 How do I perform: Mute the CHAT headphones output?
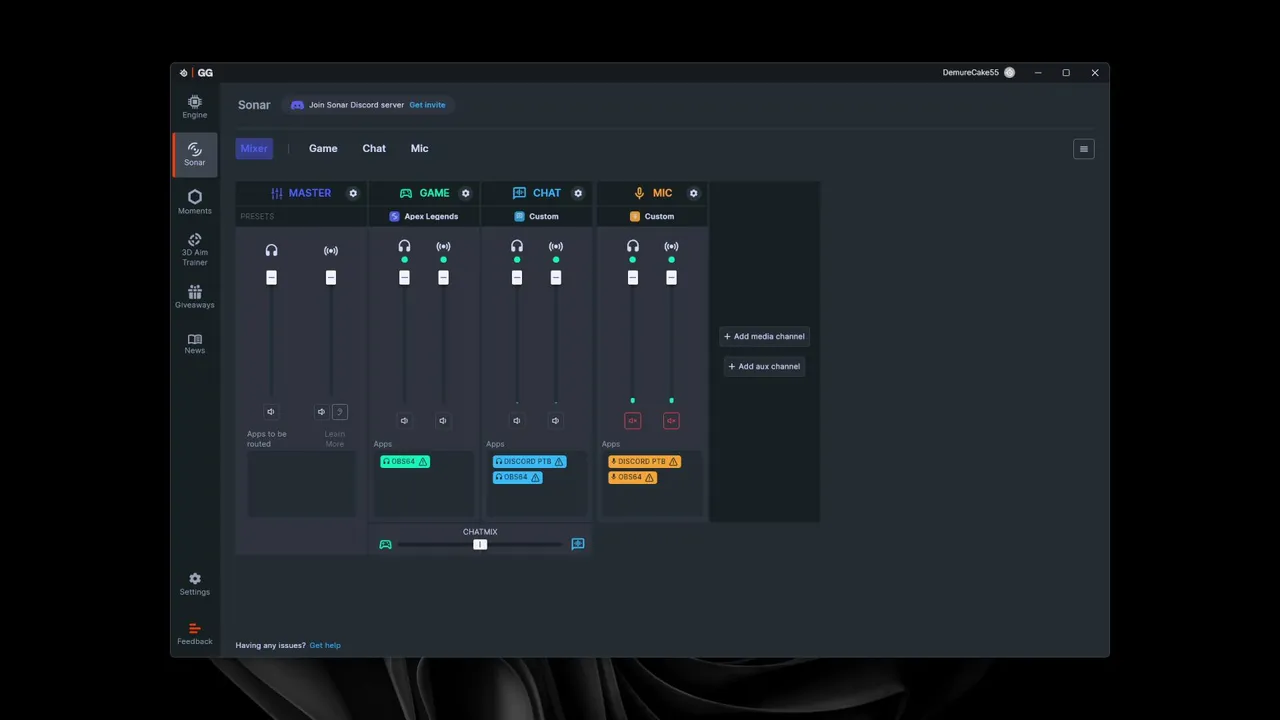[517, 421]
